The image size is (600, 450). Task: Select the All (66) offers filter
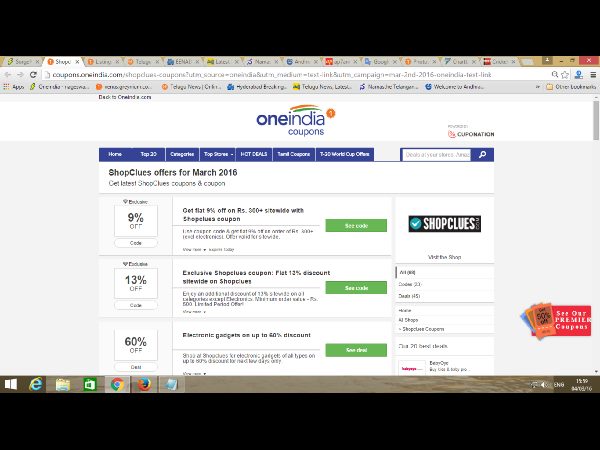tap(407, 272)
